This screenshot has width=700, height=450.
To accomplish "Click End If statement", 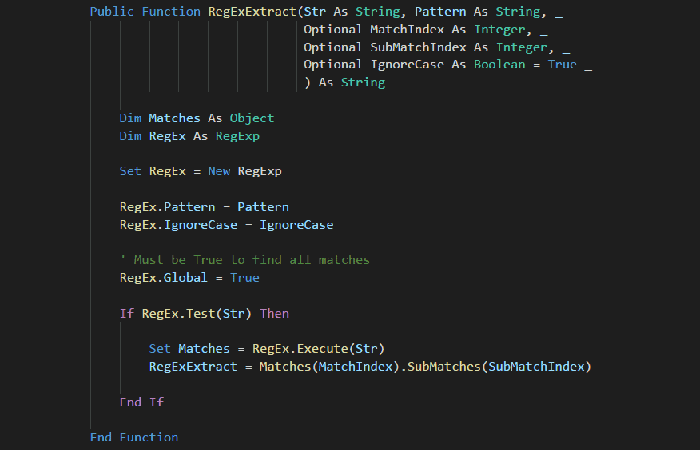I will 142,402.
